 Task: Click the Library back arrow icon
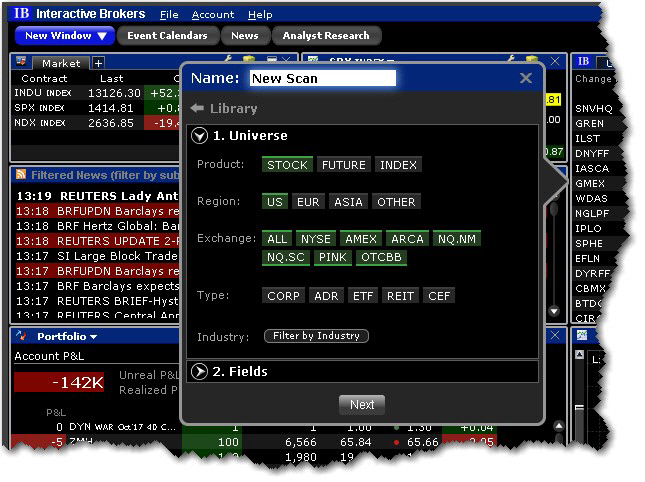click(x=197, y=108)
